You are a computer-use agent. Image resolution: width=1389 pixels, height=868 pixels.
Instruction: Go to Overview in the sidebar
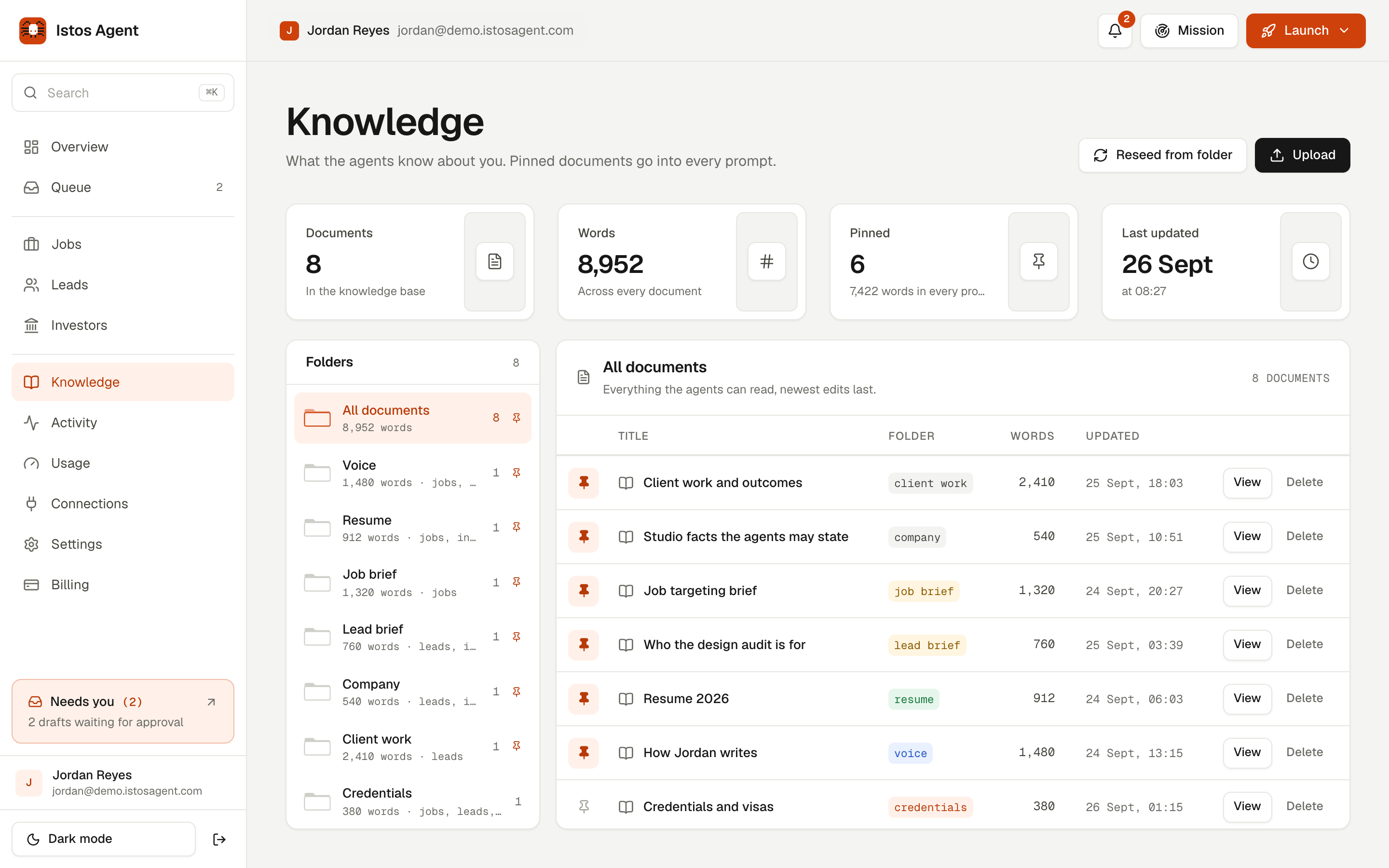click(x=123, y=147)
